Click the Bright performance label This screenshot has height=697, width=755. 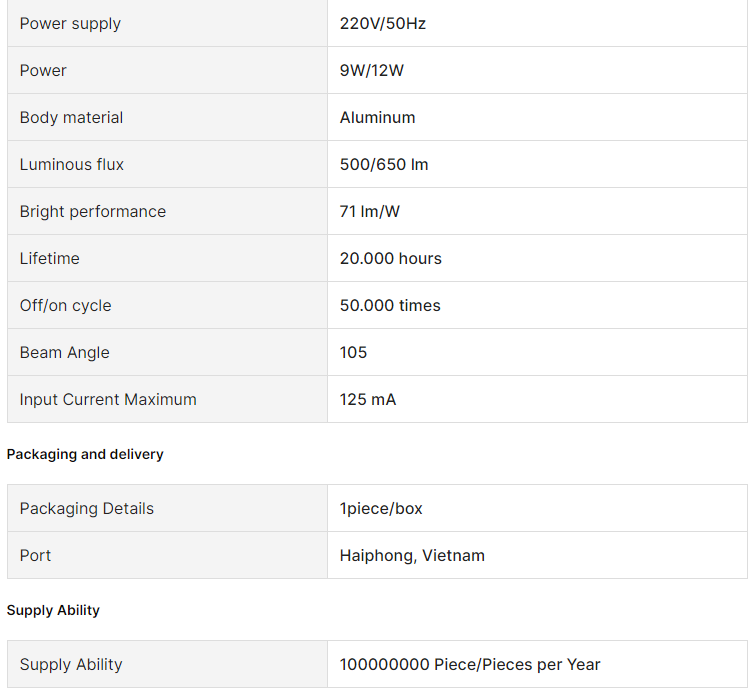pos(93,211)
